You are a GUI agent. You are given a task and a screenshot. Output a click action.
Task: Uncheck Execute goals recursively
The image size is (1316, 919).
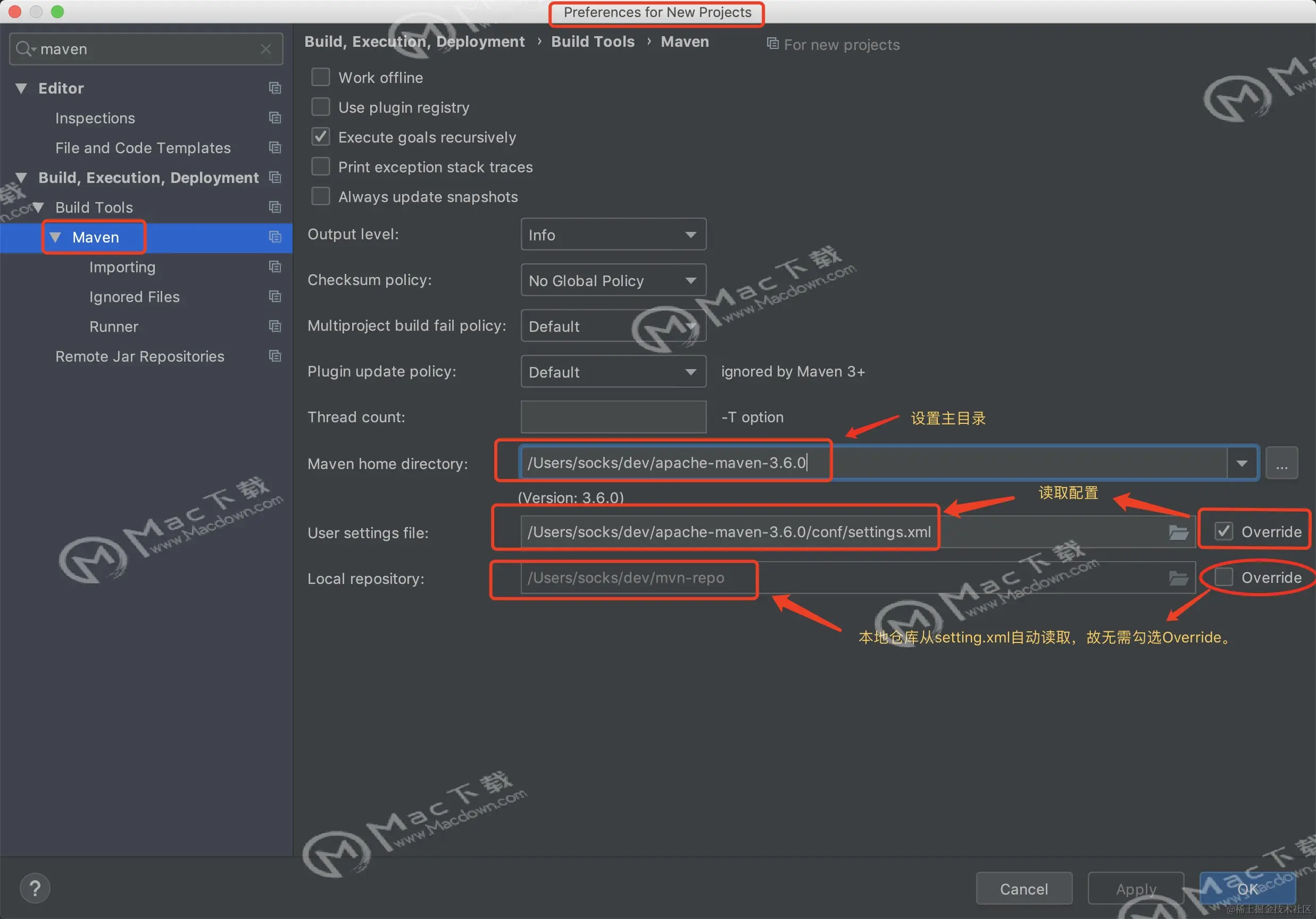[320, 137]
